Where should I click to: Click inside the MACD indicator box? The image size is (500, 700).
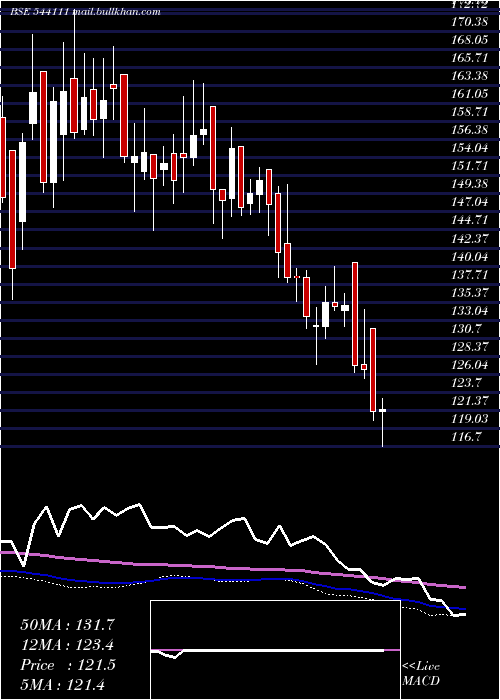(x=275, y=650)
